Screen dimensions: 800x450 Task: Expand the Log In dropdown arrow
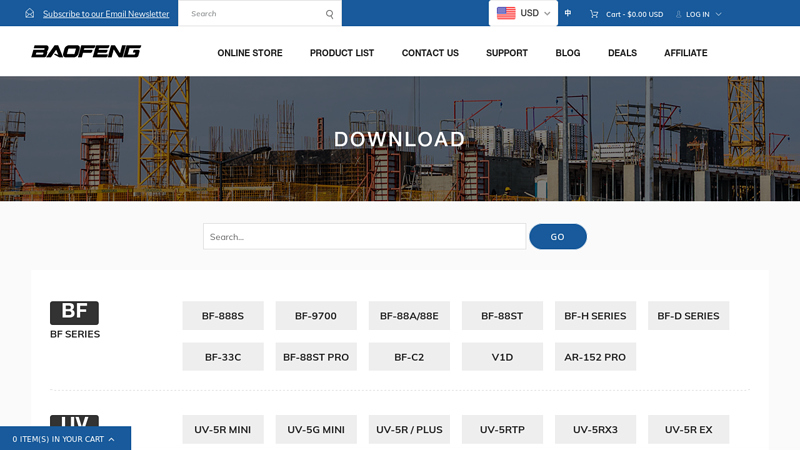pyautogui.click(x=718, y=14)
